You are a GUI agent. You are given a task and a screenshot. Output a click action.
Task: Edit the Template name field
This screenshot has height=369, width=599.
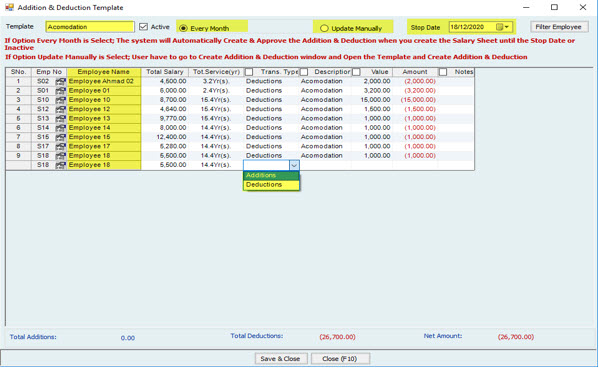click(x=90, y=27)
